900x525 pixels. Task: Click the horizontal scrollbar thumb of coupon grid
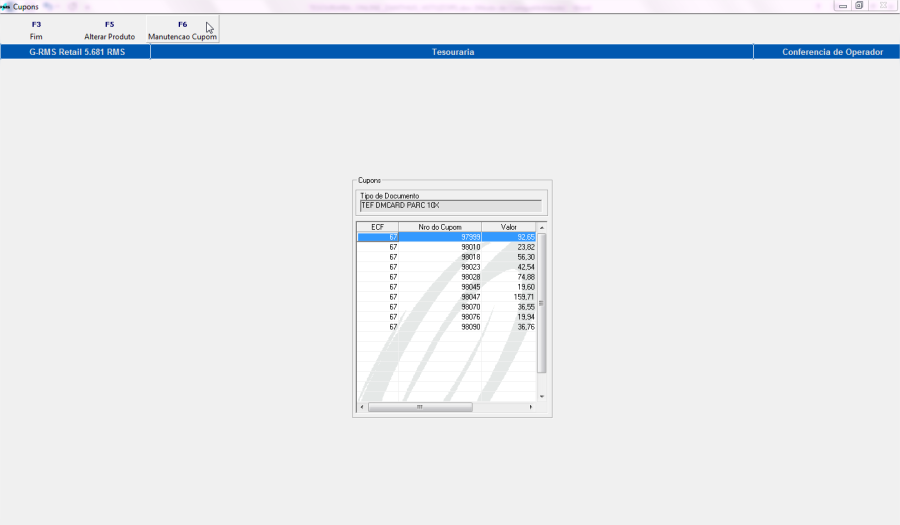click(420, 407)
